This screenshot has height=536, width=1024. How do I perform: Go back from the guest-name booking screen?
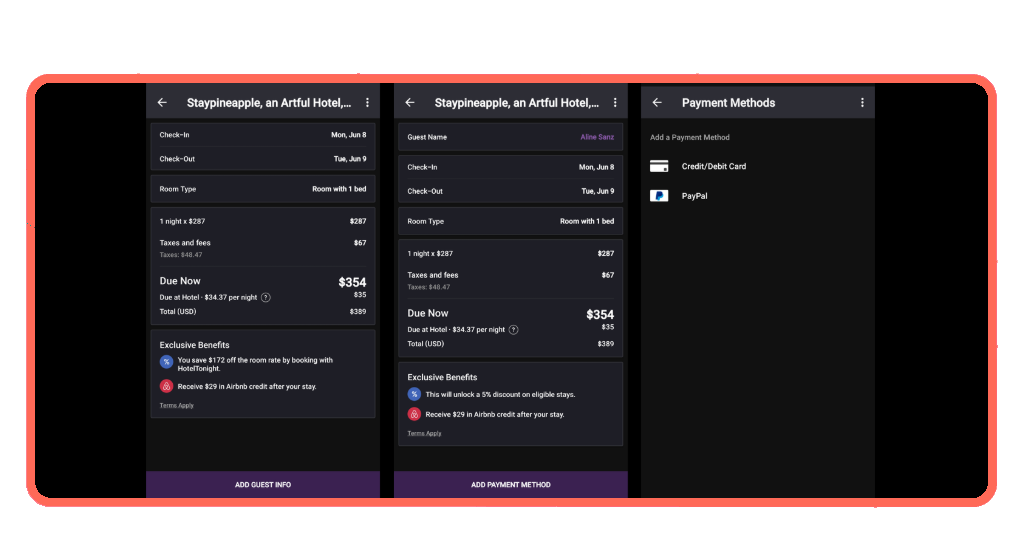coord(409,102)
